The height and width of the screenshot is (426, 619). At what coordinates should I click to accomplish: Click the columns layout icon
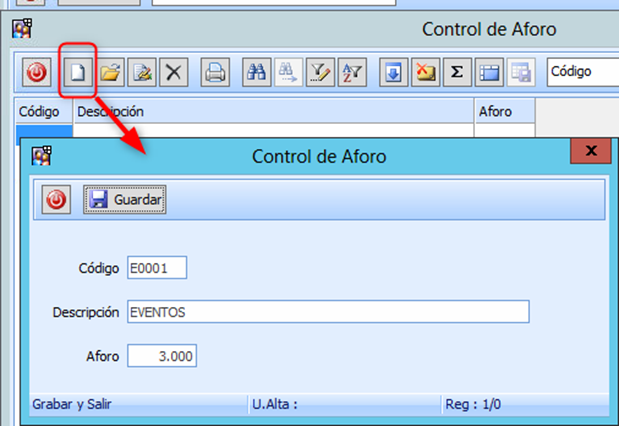click(x=488, y=72)
